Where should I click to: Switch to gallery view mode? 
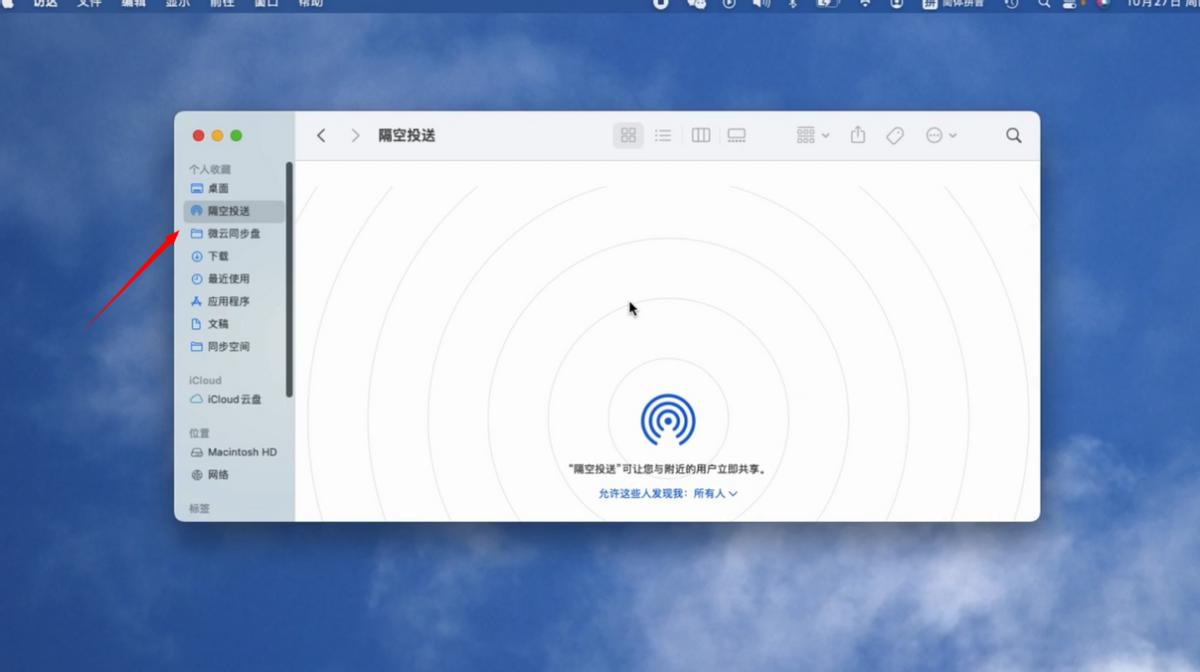pos(737,135)
